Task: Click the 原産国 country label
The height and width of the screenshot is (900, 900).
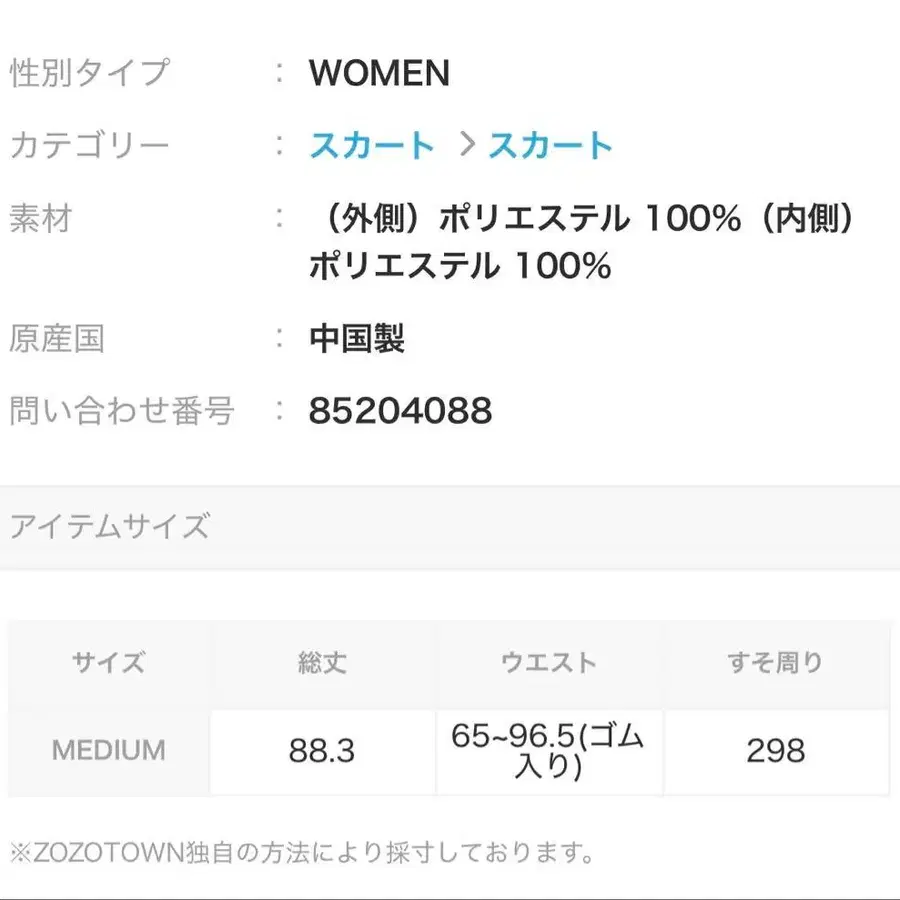Action: tap(58, 339)
